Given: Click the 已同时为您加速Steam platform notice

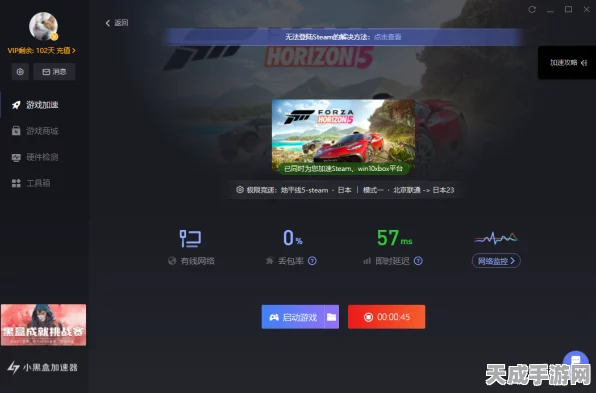Looking at the screenshot, I should 343,168.
